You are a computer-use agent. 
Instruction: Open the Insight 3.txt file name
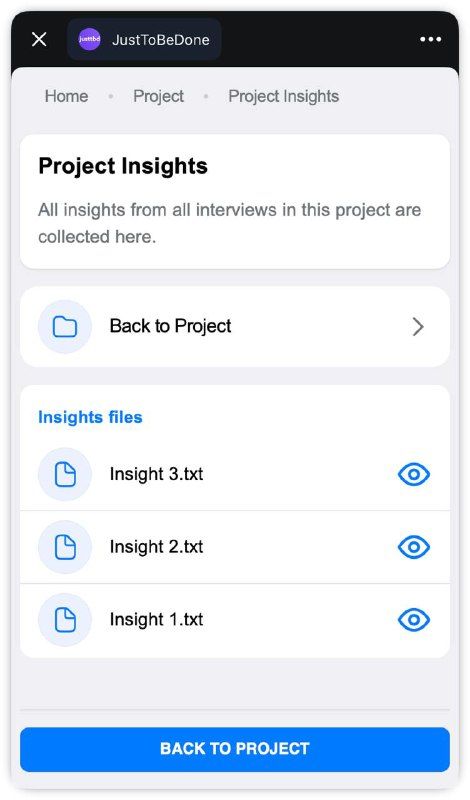[x=156, y=474]
